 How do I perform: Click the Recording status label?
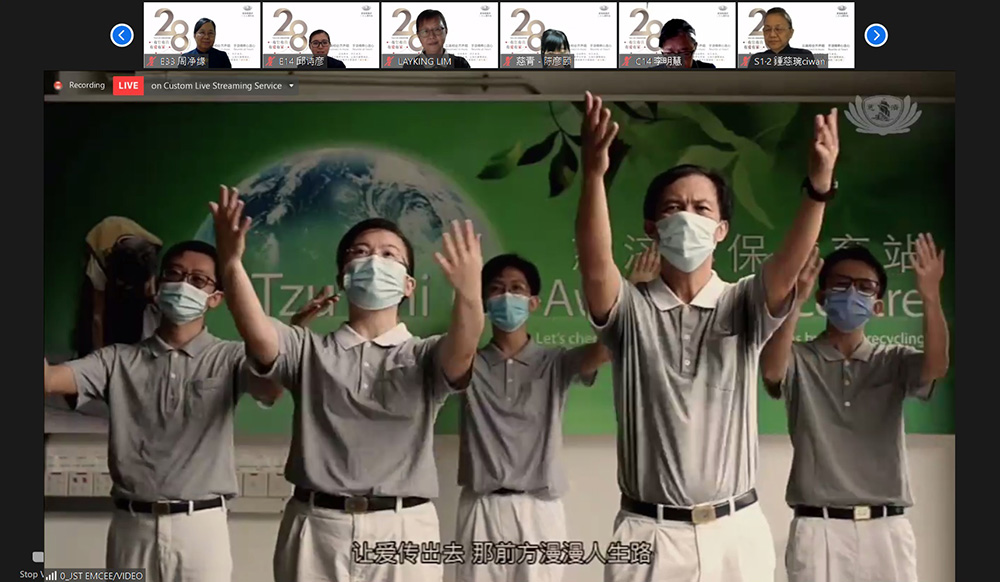(x=87, y=86)
